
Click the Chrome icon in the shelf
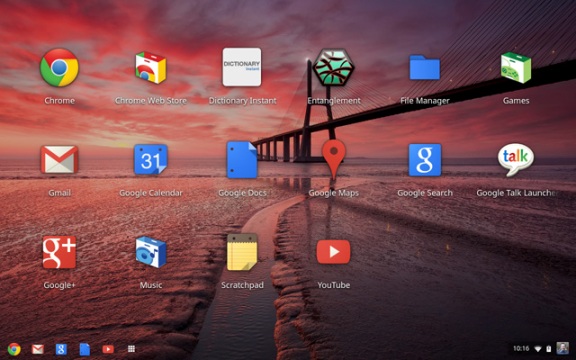coord(14,349)
